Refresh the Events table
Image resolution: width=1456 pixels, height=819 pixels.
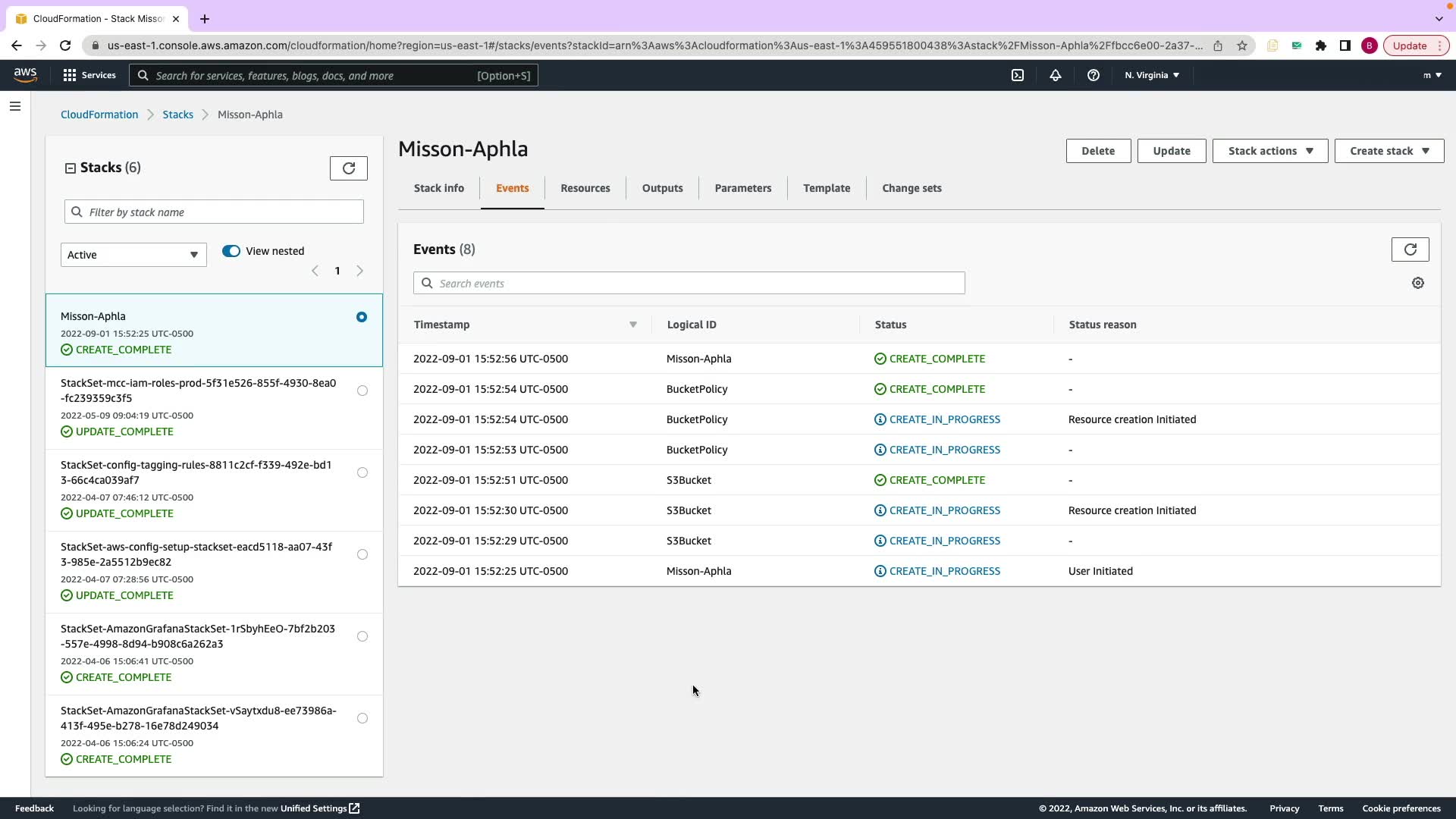[1410, 249]
